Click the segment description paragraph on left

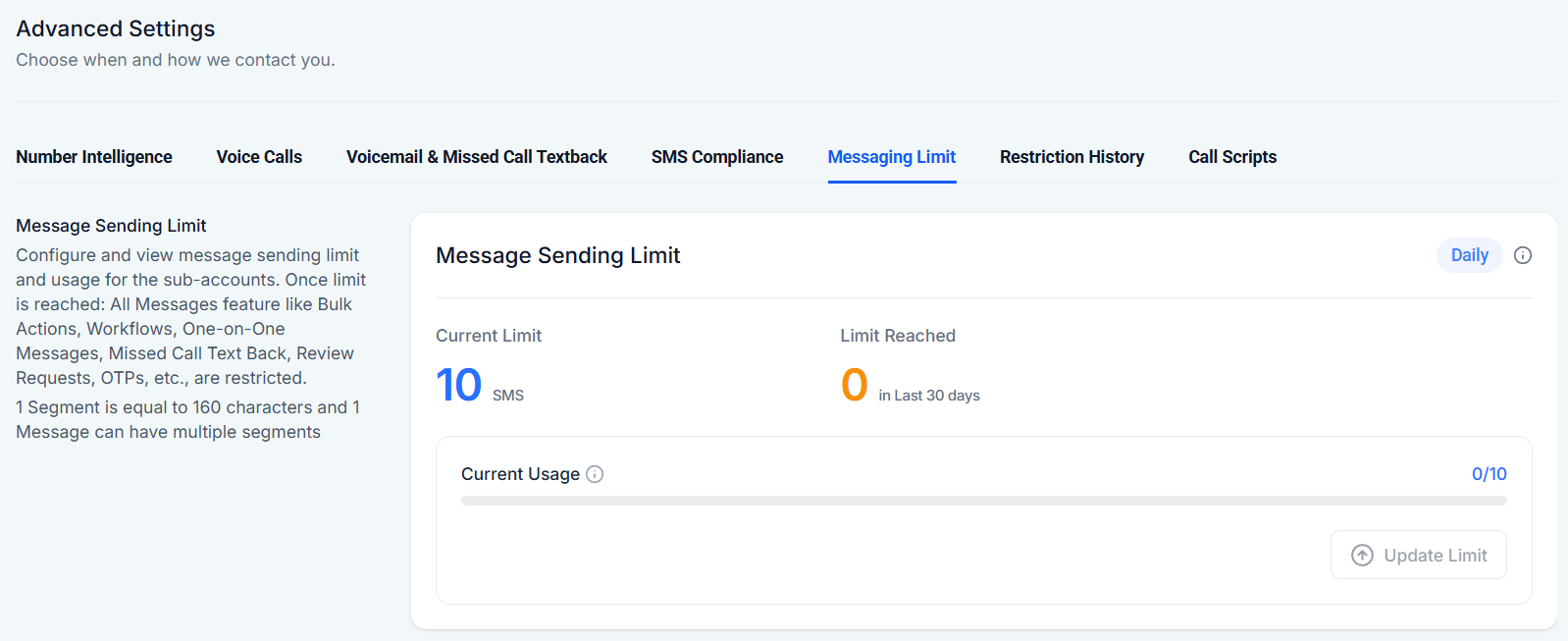click(x=187, y=419)
